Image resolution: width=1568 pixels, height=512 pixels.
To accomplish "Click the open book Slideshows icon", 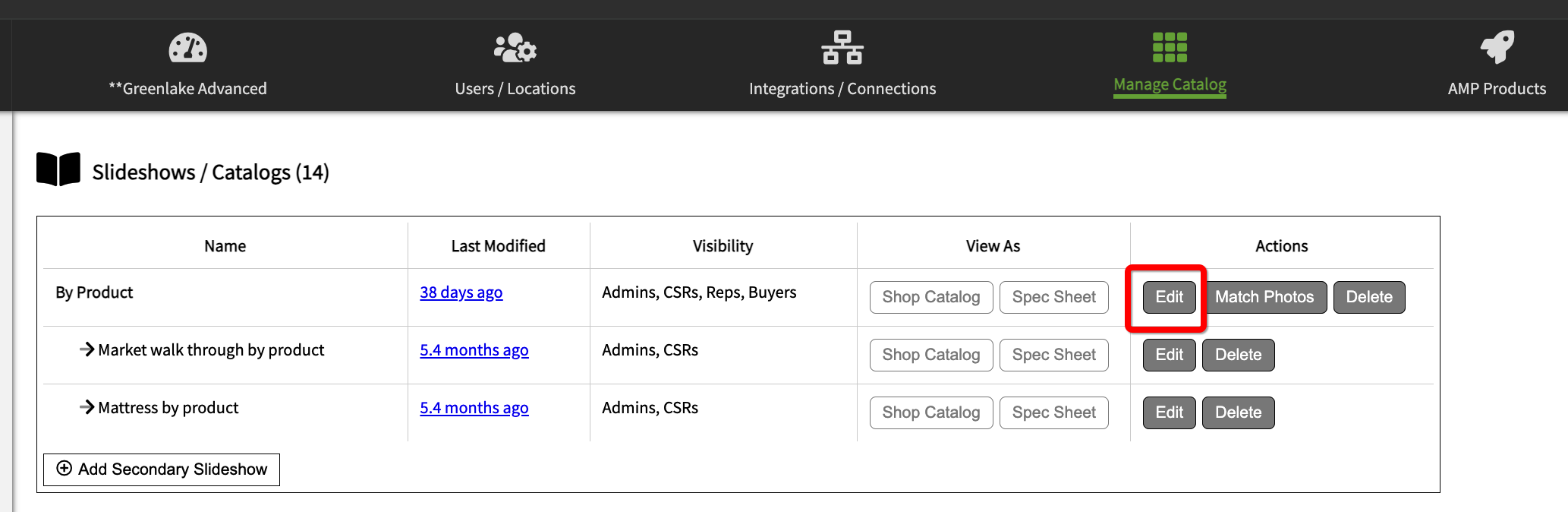I will tap(58, 169).
